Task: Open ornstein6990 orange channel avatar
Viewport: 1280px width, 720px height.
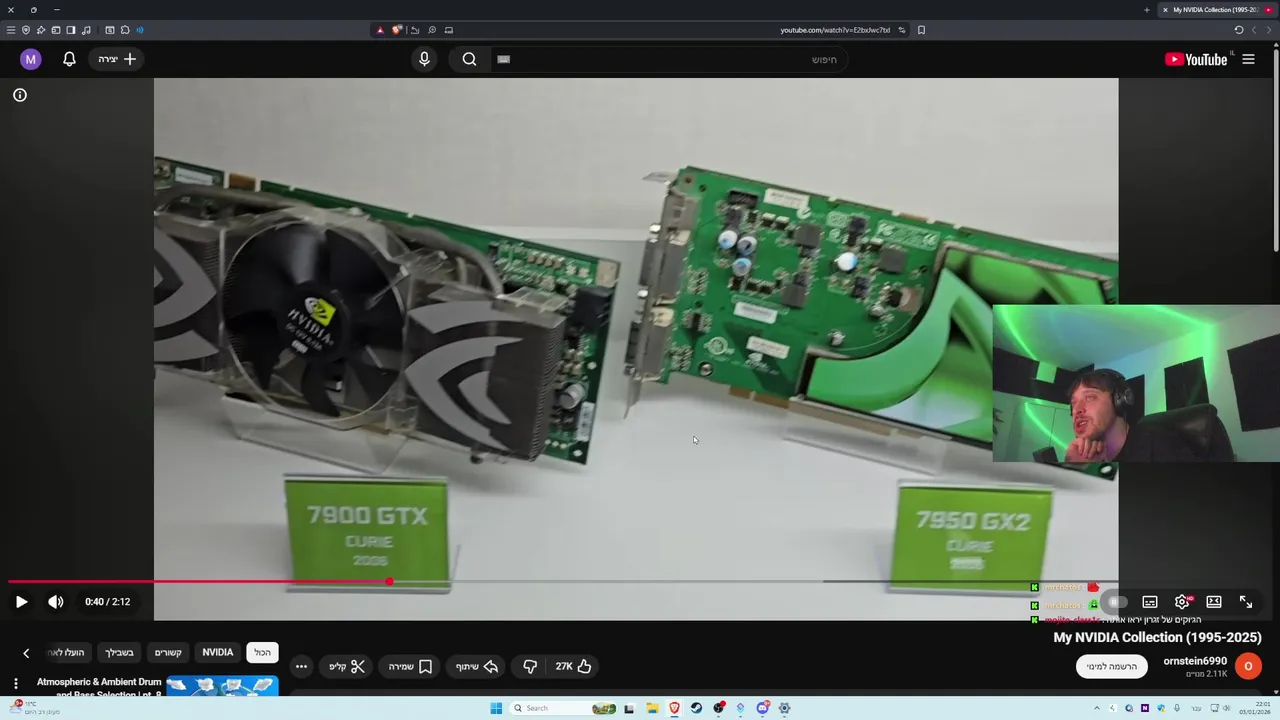Action: tap(1248, 666)
